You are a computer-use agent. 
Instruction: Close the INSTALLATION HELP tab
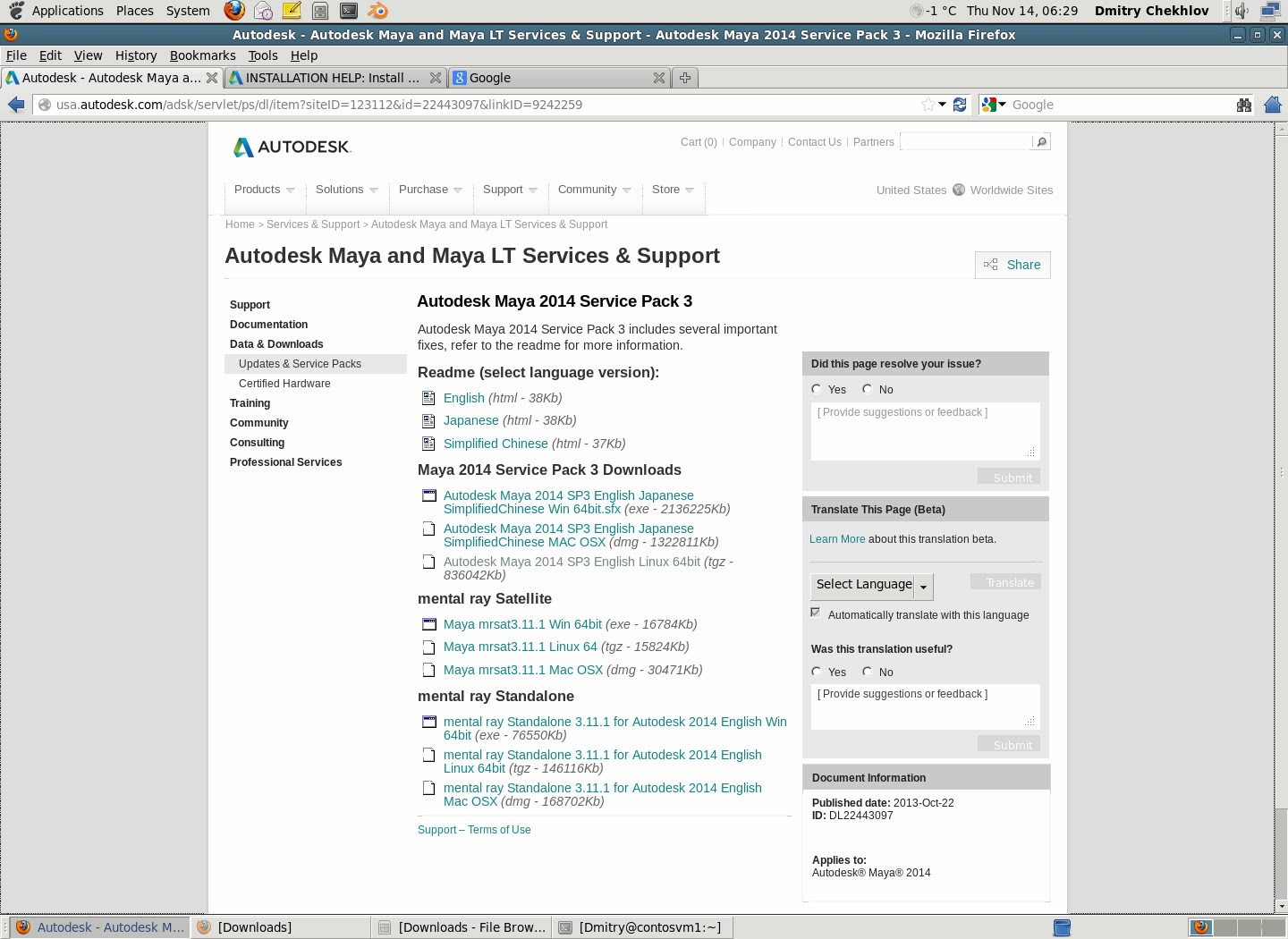[x=436, y=78]
